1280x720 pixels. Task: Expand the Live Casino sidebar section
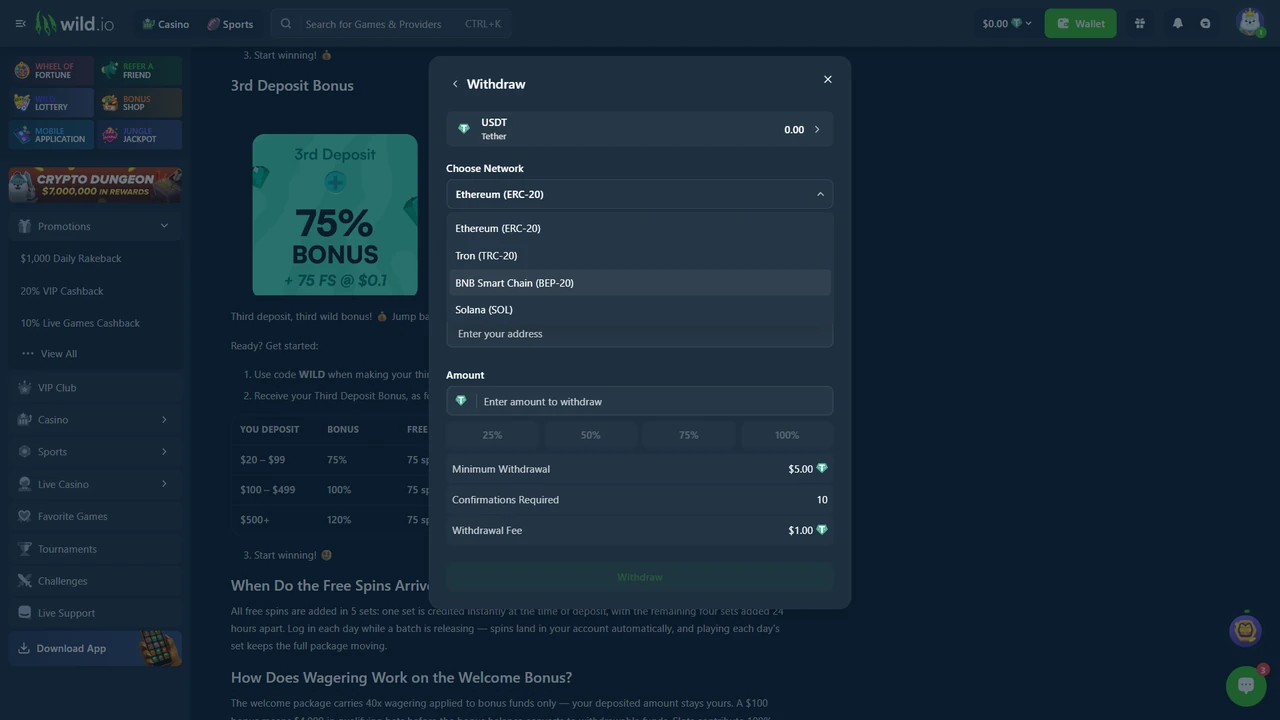point(95,484)
